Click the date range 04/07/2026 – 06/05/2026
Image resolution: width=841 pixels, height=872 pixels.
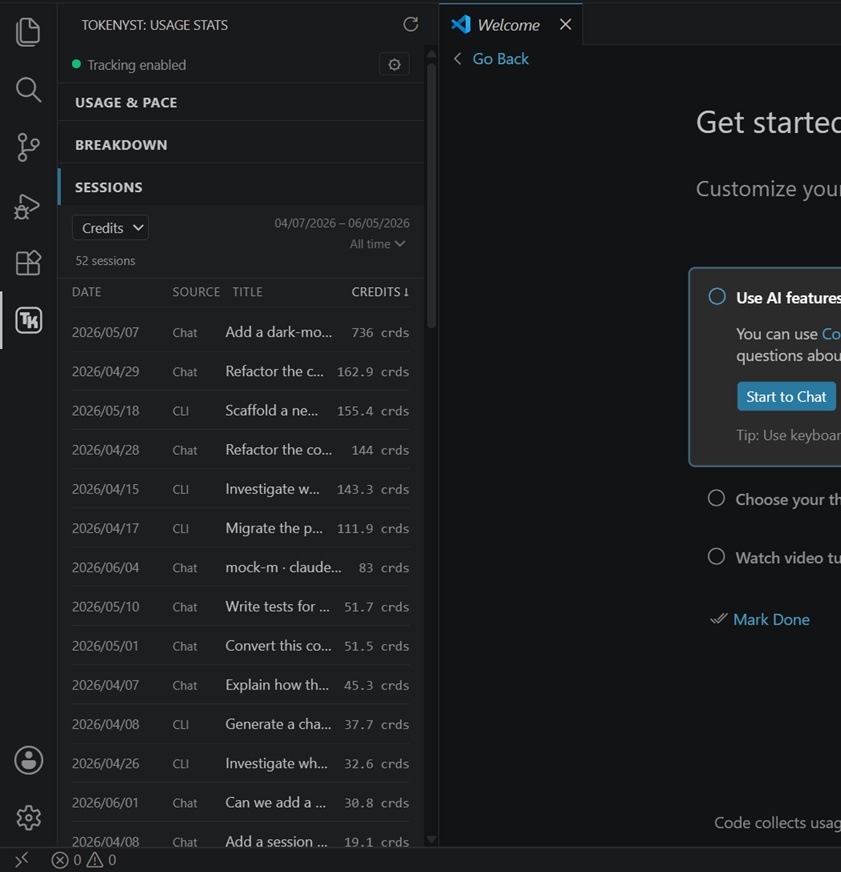coord(342,223)
